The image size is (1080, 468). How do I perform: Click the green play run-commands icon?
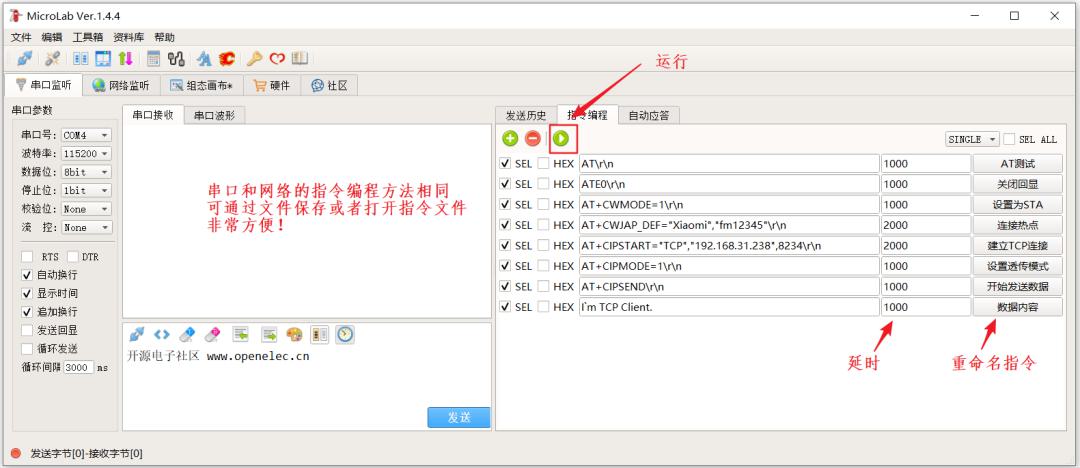coord(561,139)
